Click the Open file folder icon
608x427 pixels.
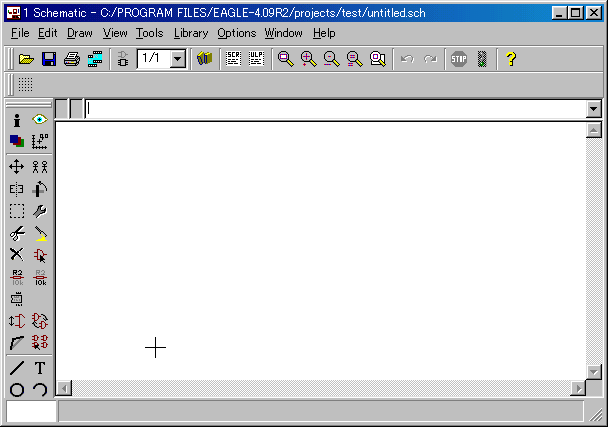pos(26,59)
